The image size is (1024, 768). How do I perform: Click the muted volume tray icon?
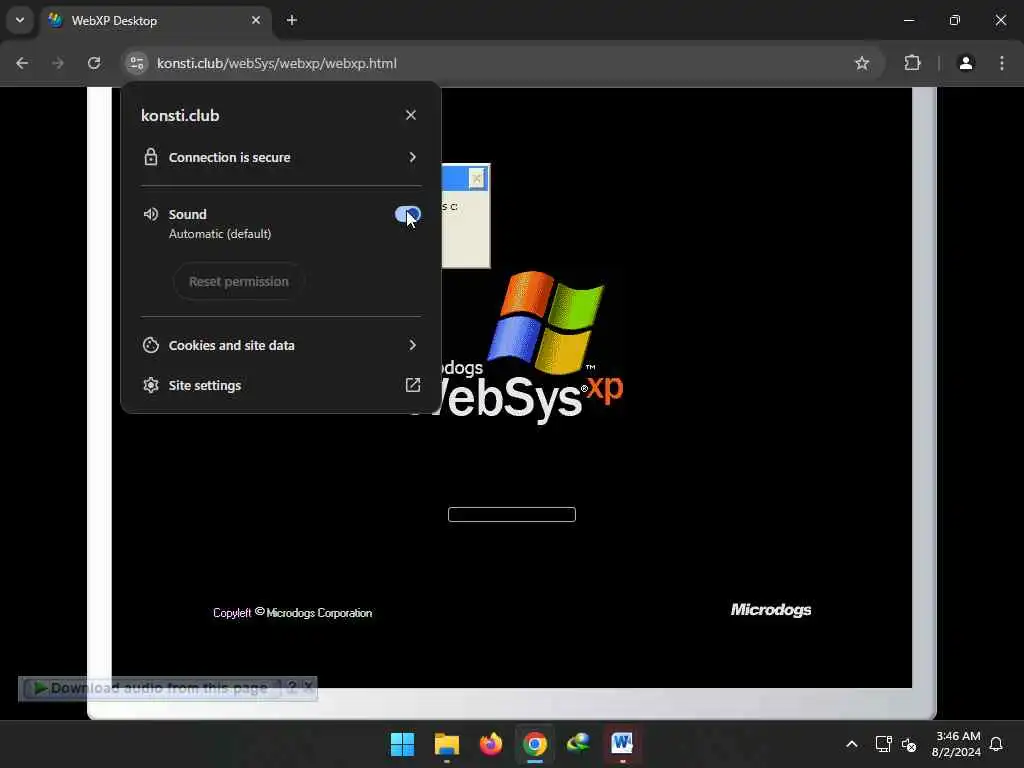tap(909, 744)
